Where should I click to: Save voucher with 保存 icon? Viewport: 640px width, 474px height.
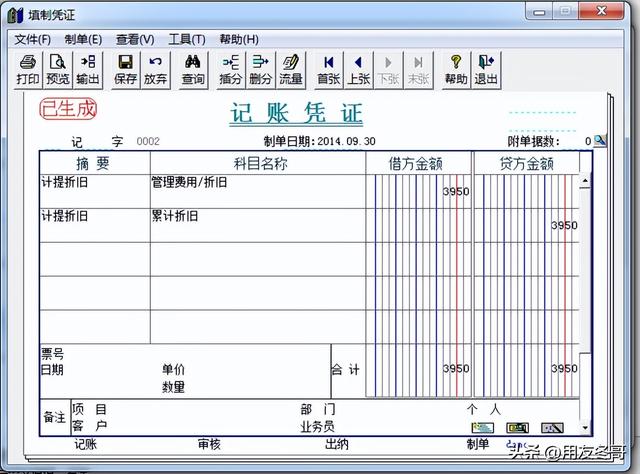point(125,70)
